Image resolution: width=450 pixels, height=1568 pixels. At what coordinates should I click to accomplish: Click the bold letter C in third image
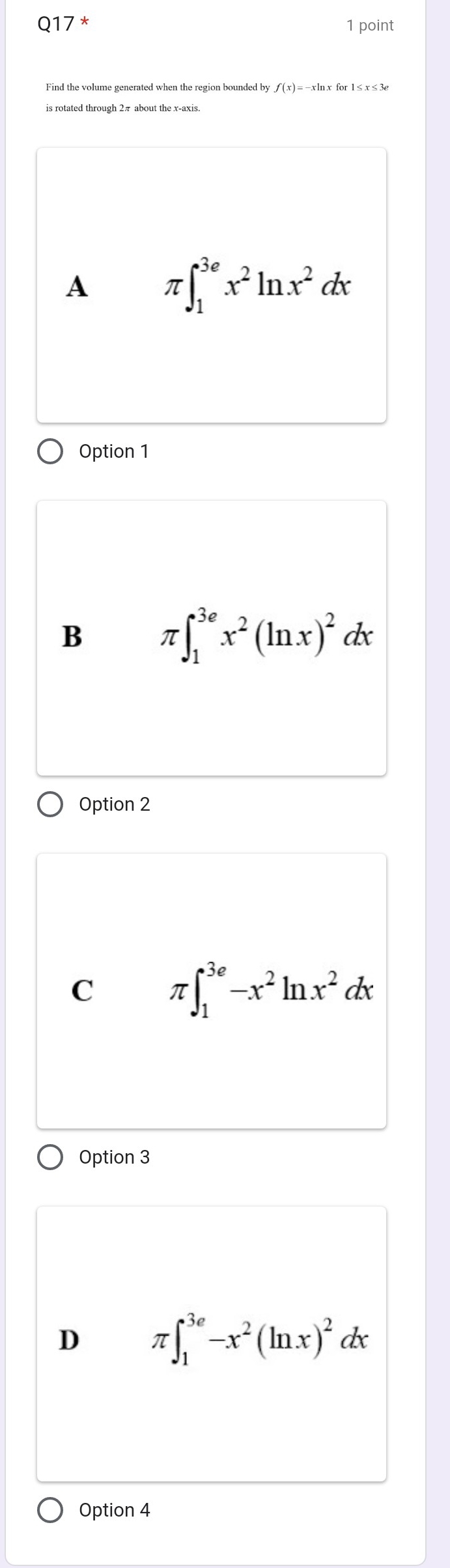82,990
